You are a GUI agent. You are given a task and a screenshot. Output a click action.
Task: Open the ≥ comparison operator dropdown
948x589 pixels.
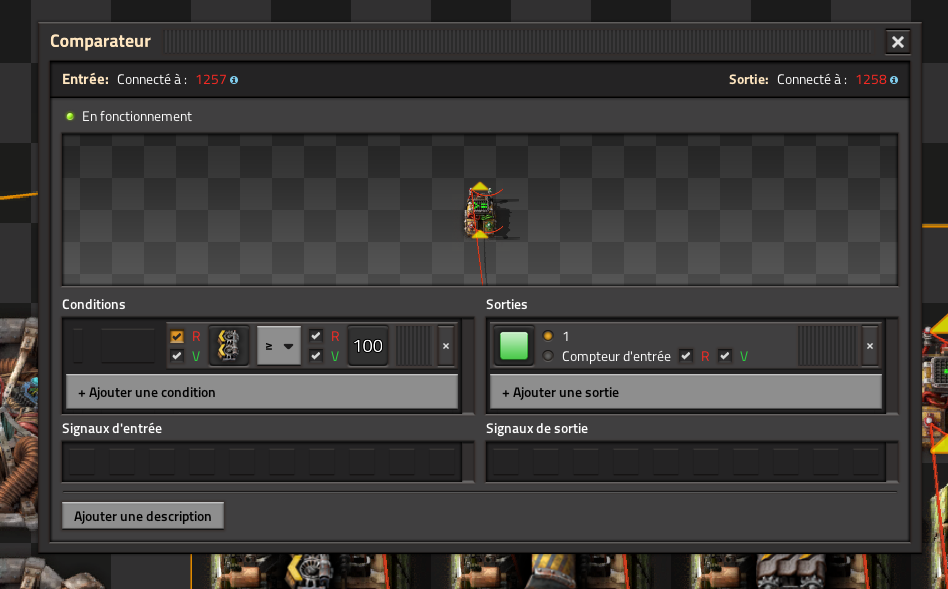279,346
